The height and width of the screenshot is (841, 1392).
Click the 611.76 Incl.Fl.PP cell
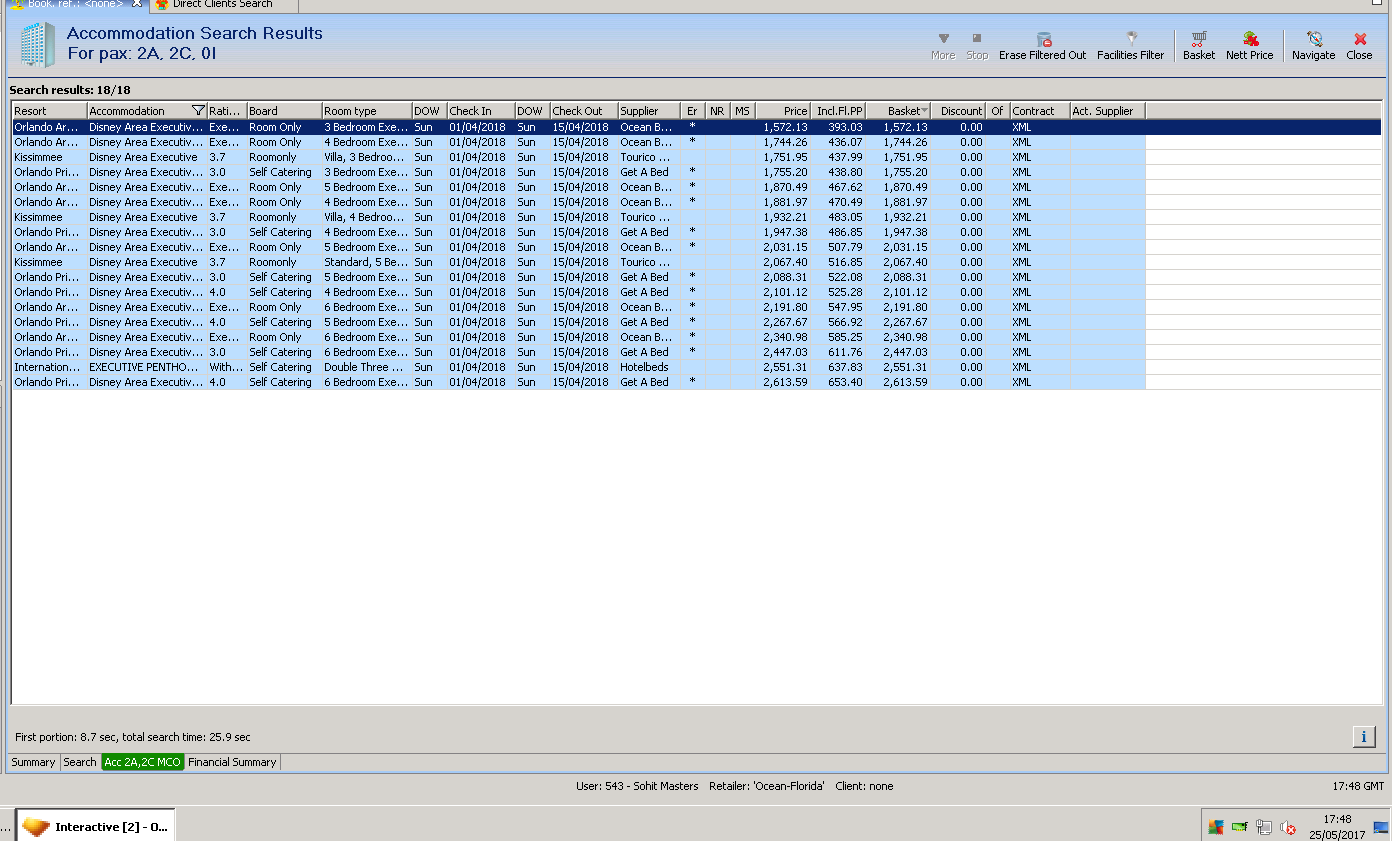coord(838,352)
